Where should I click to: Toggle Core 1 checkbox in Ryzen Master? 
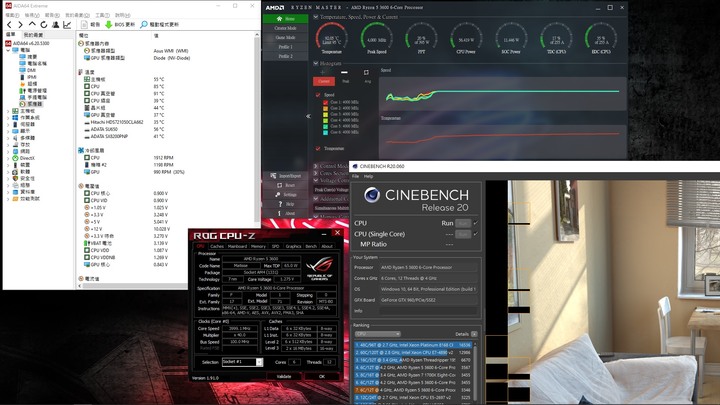[x=326, y=102]
